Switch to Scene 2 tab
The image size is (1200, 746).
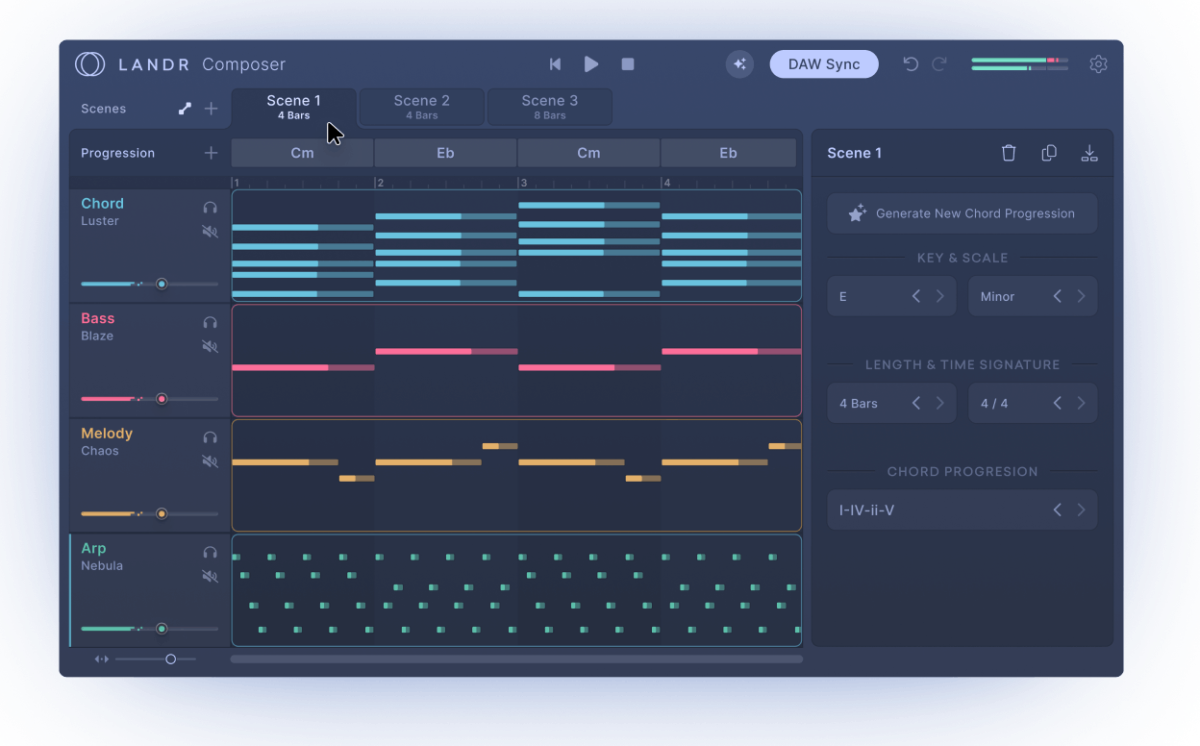point(422,107)
